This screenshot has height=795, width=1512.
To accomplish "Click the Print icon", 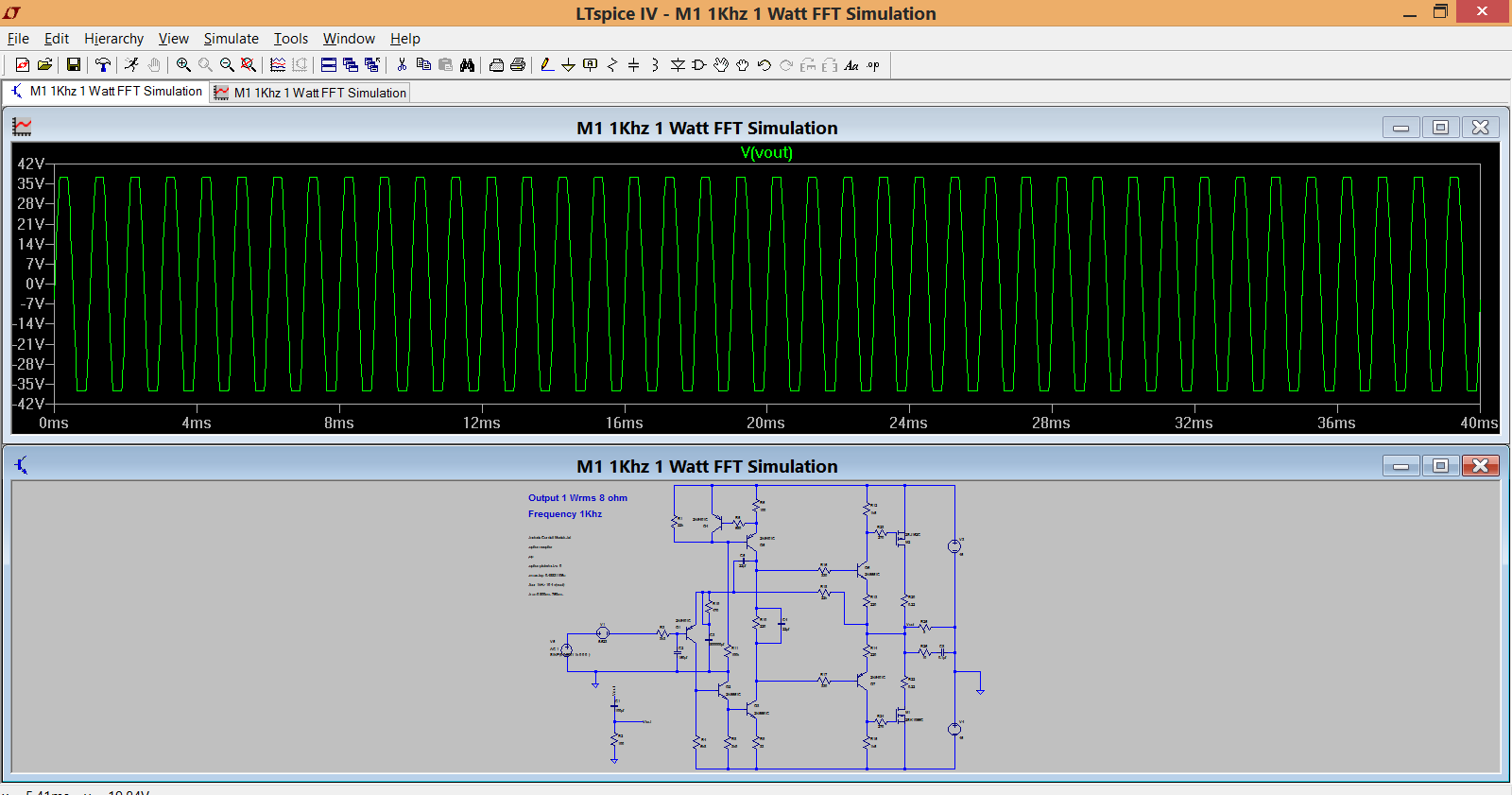I will point(518,64).
